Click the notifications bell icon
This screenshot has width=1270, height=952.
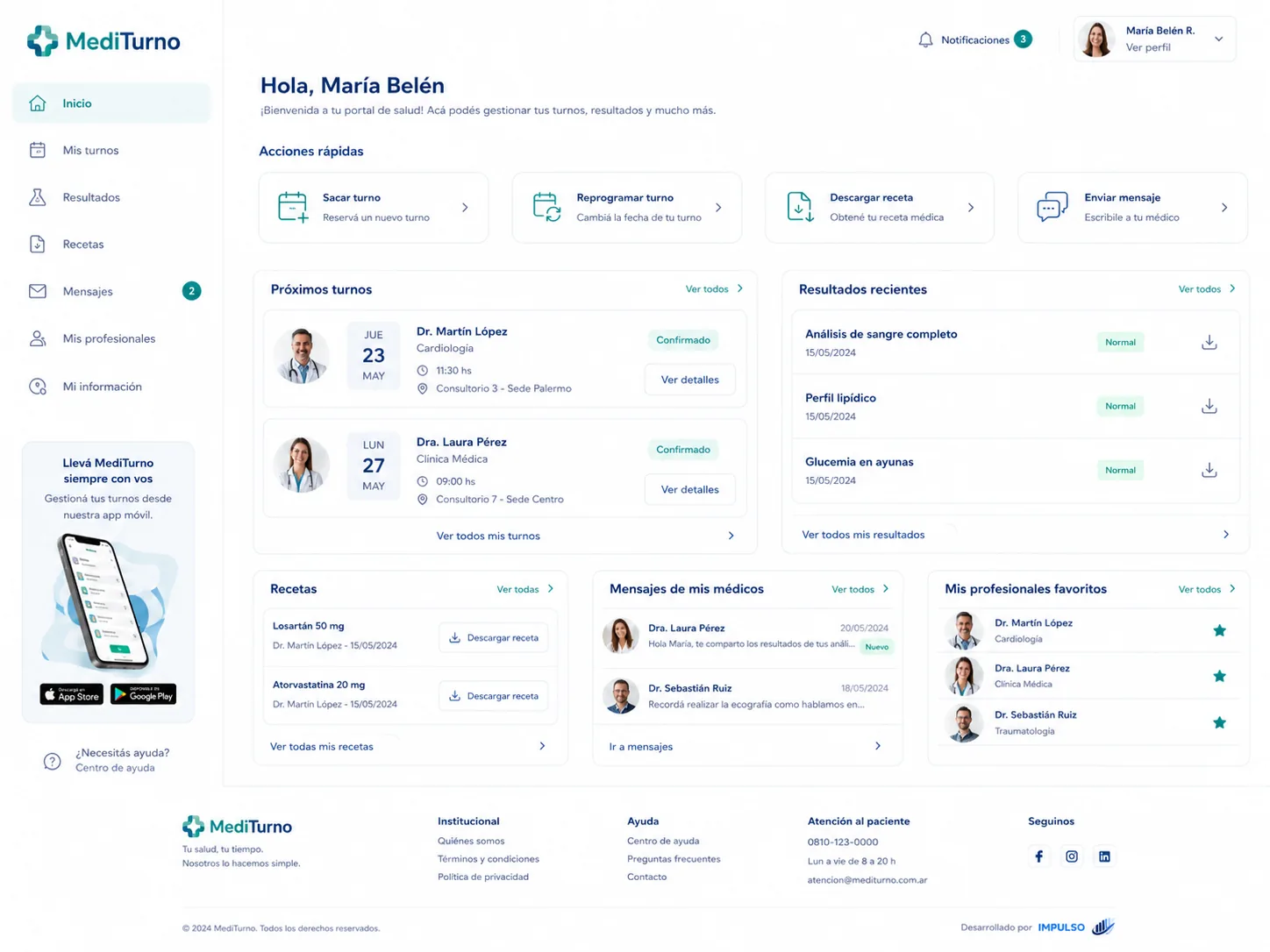925,39
